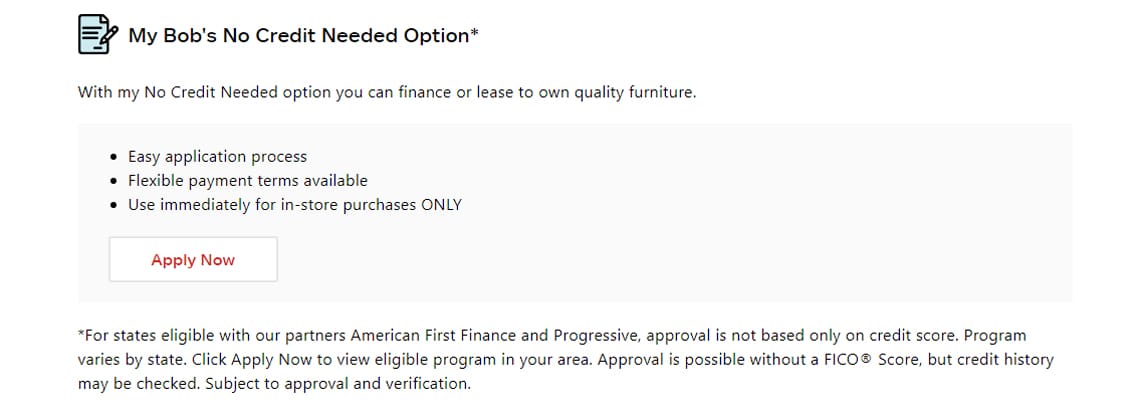Viewport: 1140px width, 417px height.
Task: Click the sentence about finance or lease to own
Action: click(387, 93)
